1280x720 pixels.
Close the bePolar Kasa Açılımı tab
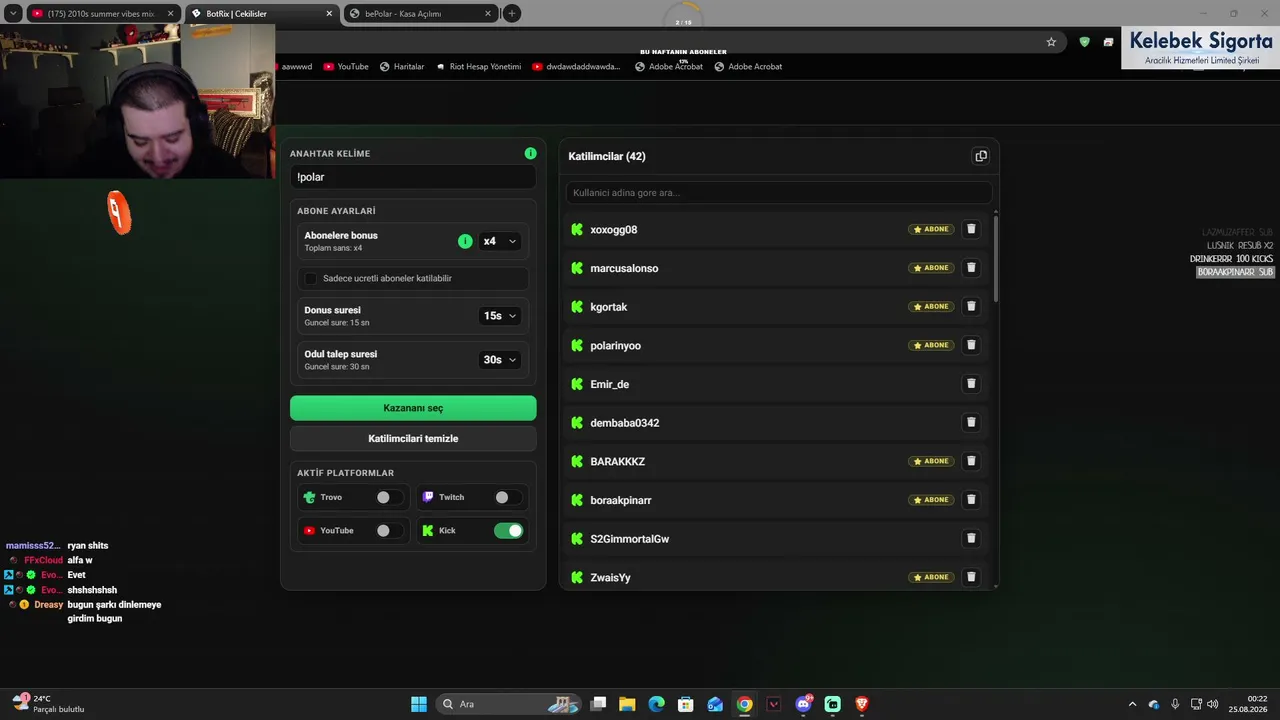tap(487, 14)
